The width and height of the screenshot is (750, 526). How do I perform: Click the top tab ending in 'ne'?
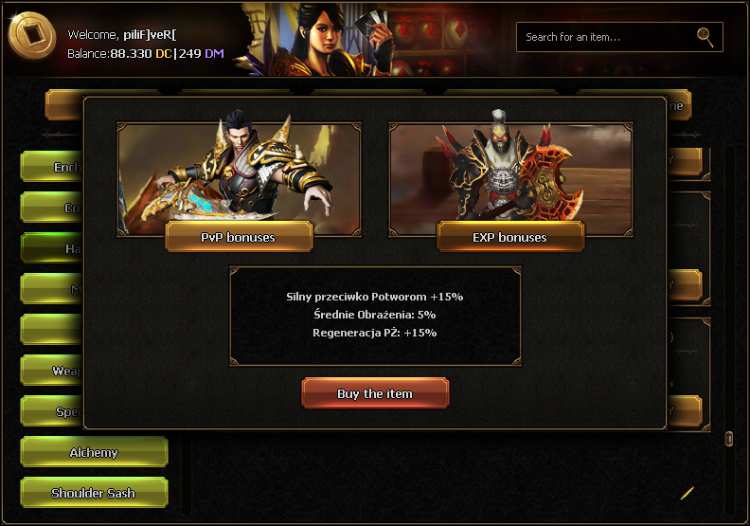pos(679,105)
